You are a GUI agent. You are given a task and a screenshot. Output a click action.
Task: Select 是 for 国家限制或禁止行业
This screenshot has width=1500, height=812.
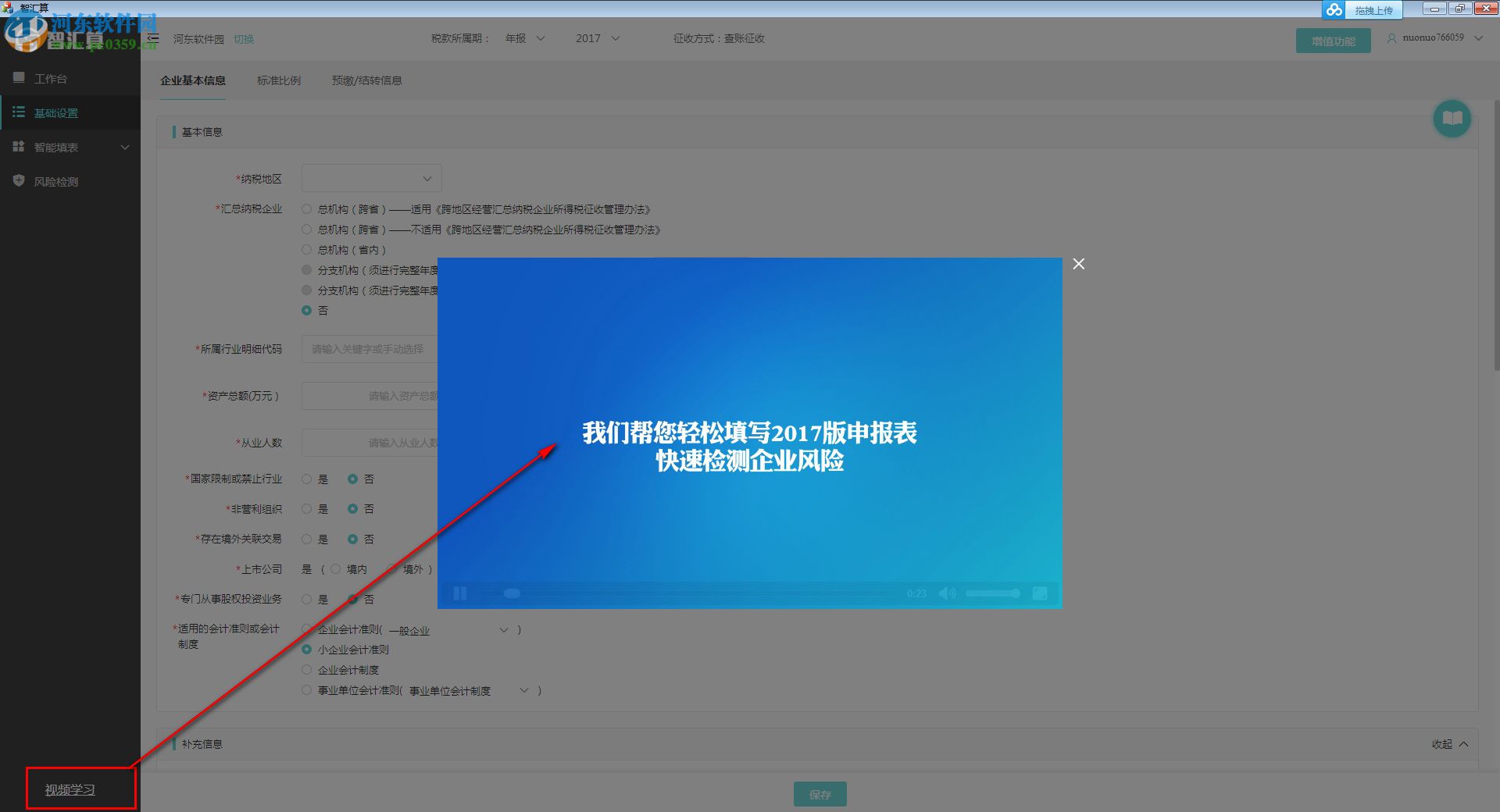click(x=306, y=479)
